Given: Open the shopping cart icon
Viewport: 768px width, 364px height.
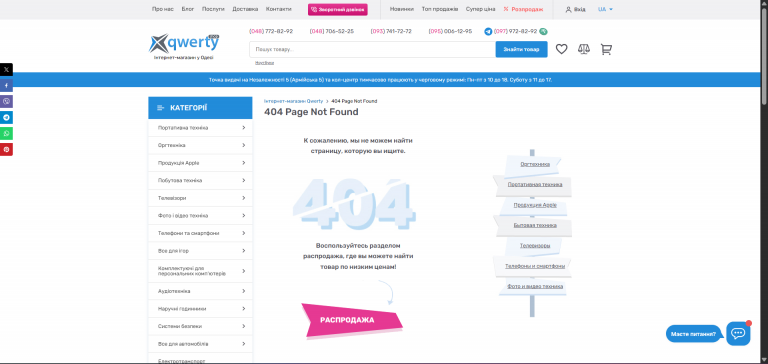Looking at the screenshot, I should click(x=606, y=49).
